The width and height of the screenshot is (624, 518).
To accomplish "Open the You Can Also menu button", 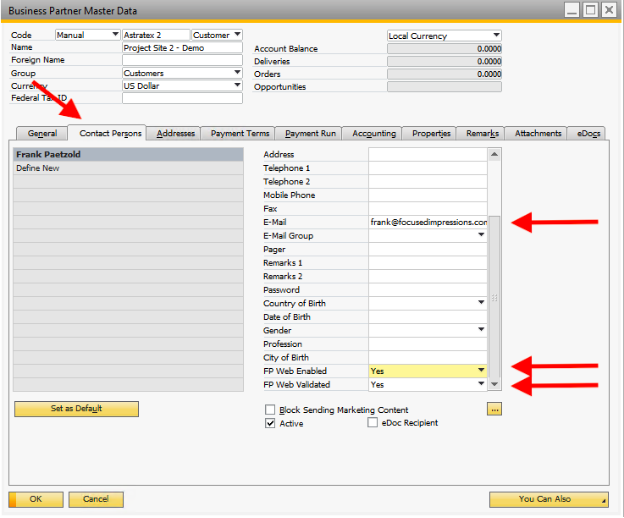I will coord(548,499).
